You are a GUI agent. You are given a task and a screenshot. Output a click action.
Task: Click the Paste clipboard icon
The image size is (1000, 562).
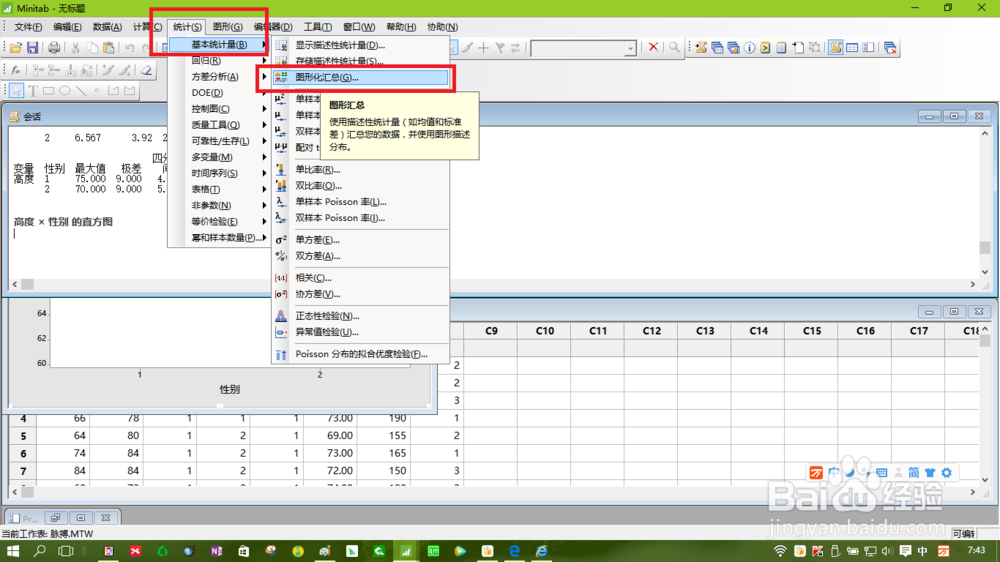(x=108, y=48)
